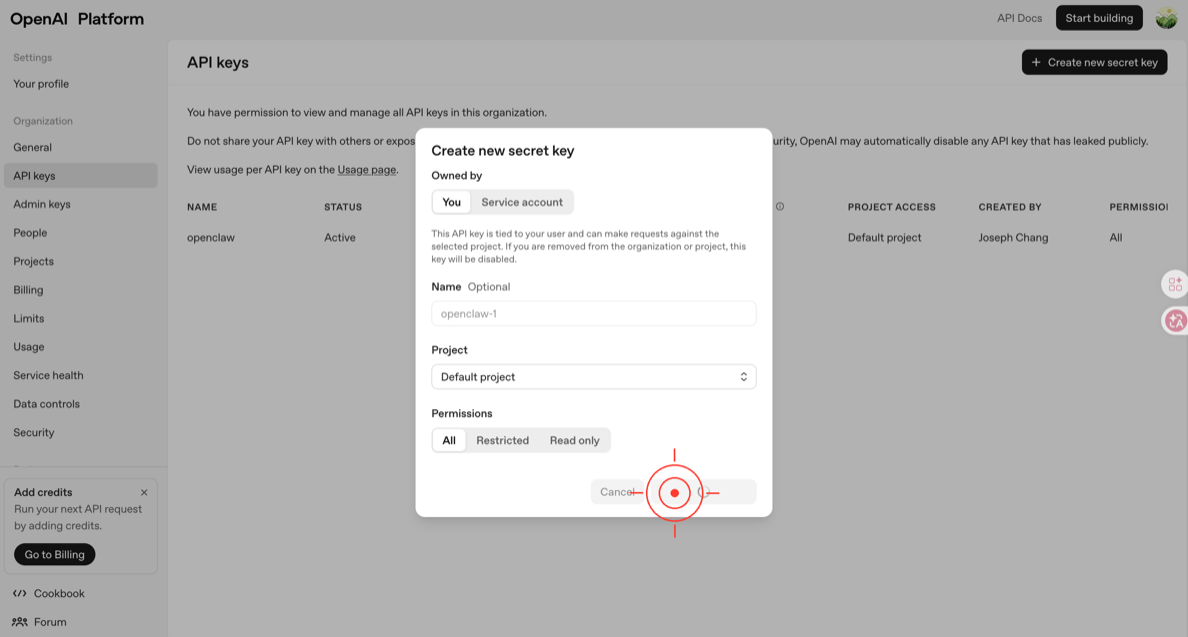The image size is (1188, 637).
Task: Click the key Name input field
Action: point(593,314)
